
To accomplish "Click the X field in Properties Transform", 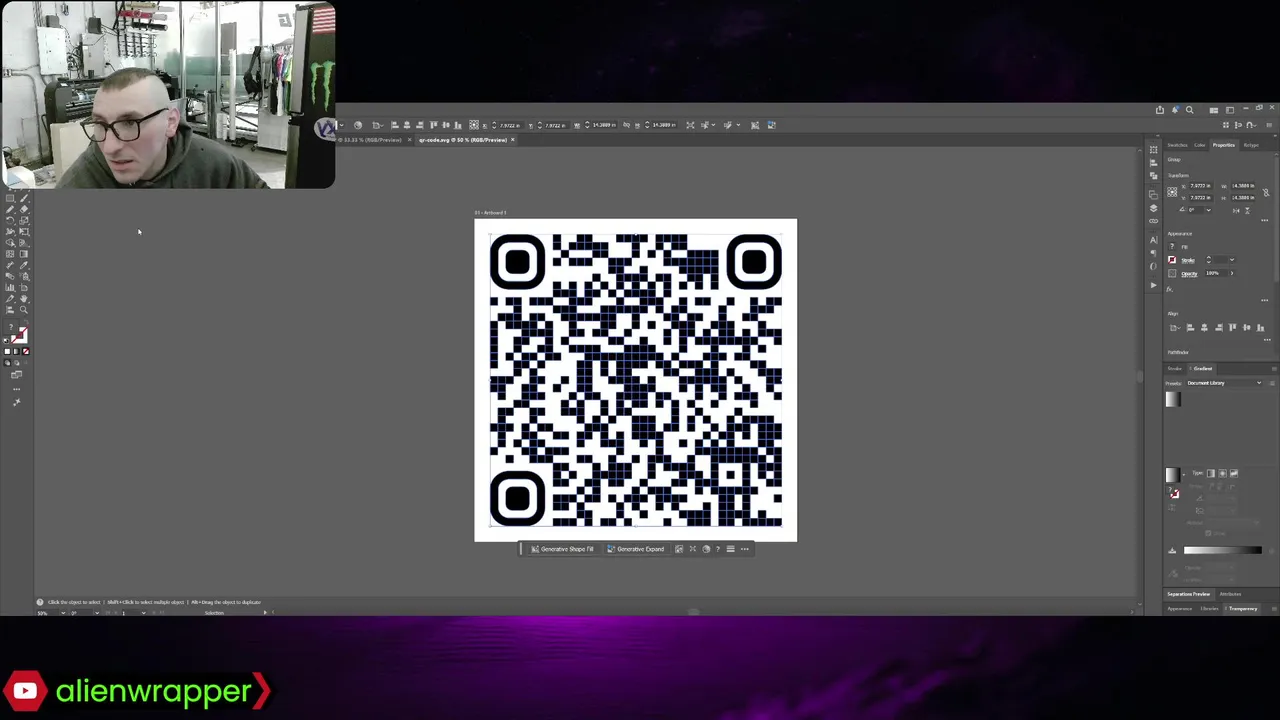I will click(1201, 186).
